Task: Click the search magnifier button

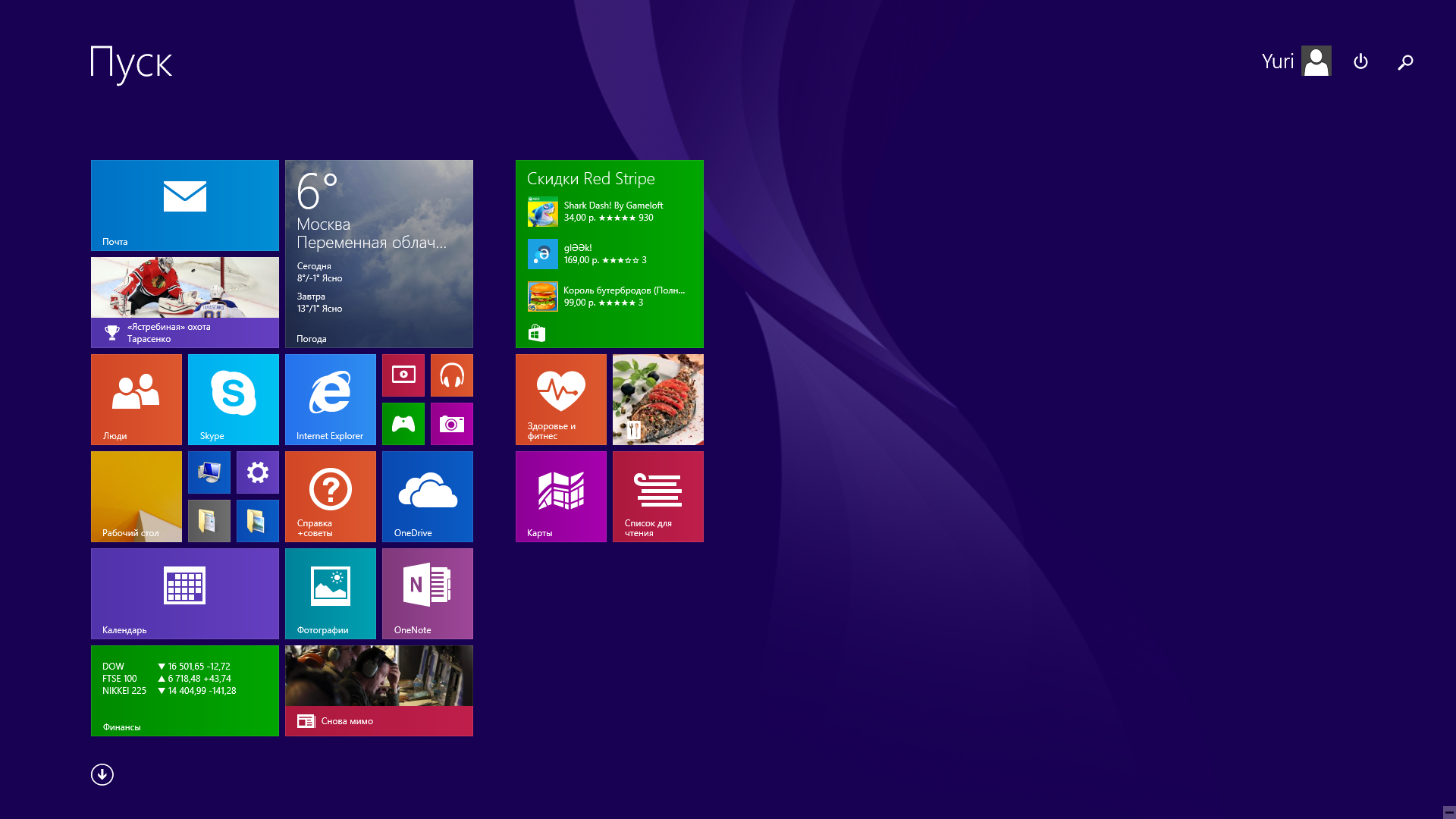Action: [x=1405, y=62]
